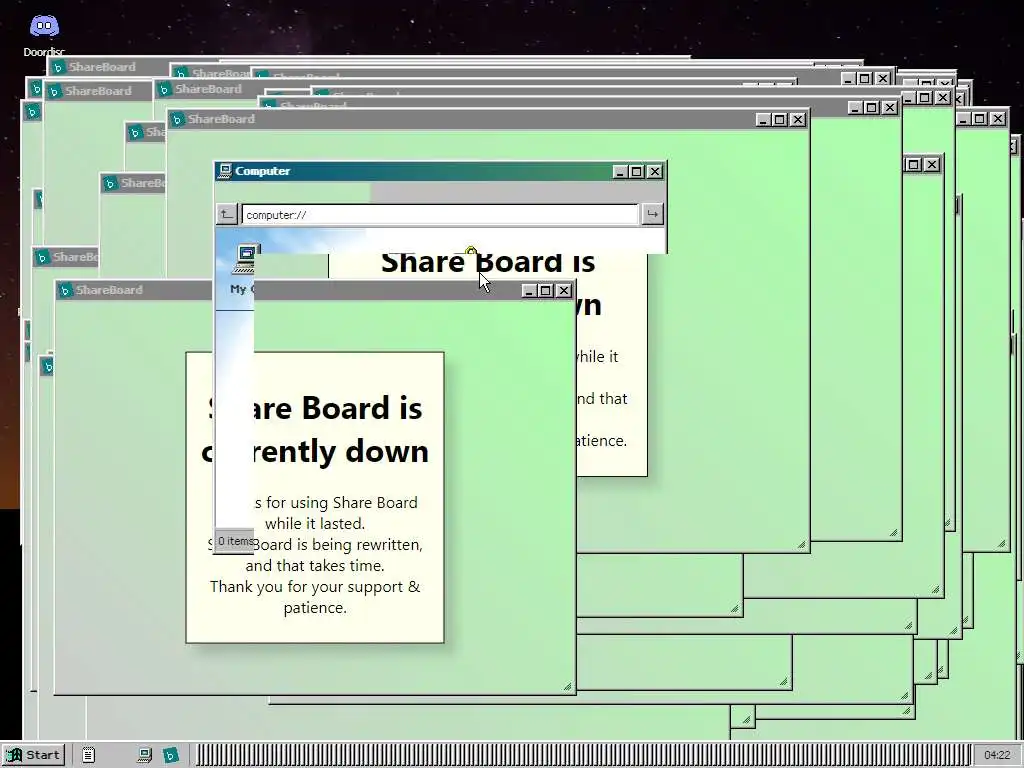Launch the notepad icon in the taskbar
The image size is (1024, 768).
89,755
